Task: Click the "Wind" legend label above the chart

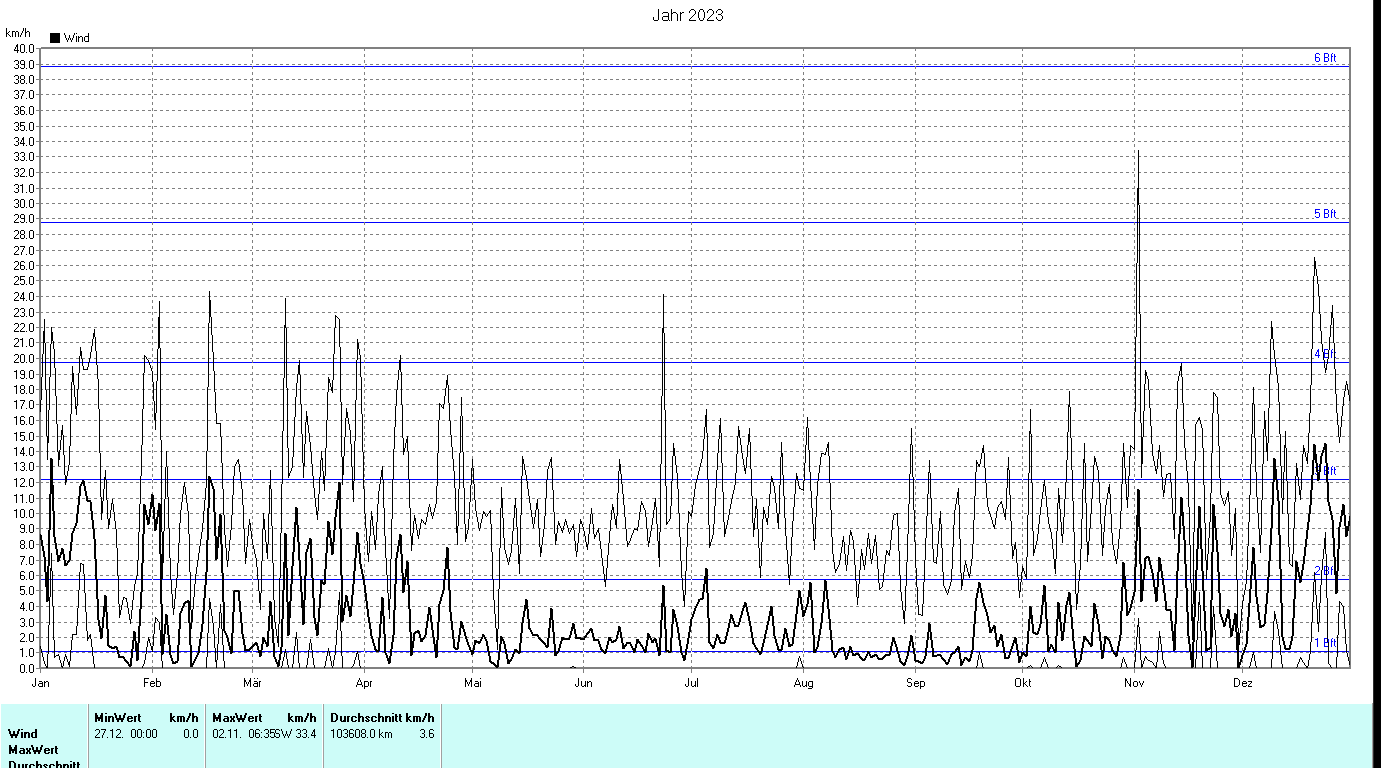Action: click(77, 38)
